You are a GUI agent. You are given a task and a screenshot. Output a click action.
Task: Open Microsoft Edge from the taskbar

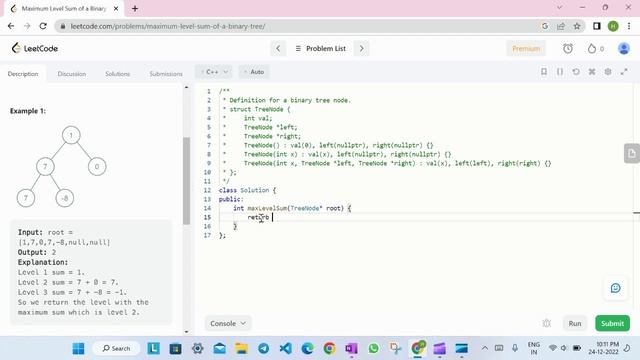click(x=307, y=349)
